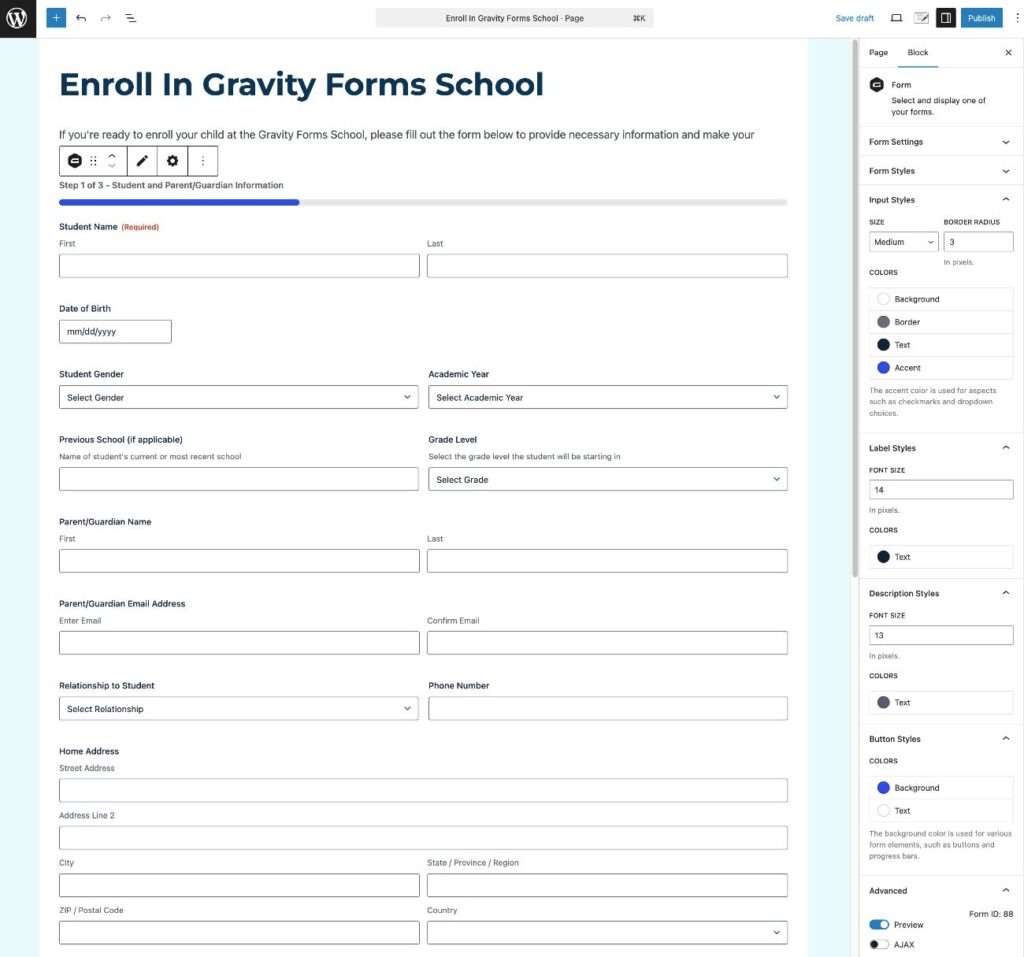Click Save draft
Image resolution: width=1024 pixels, height=957 pixels.
point(854,18)
